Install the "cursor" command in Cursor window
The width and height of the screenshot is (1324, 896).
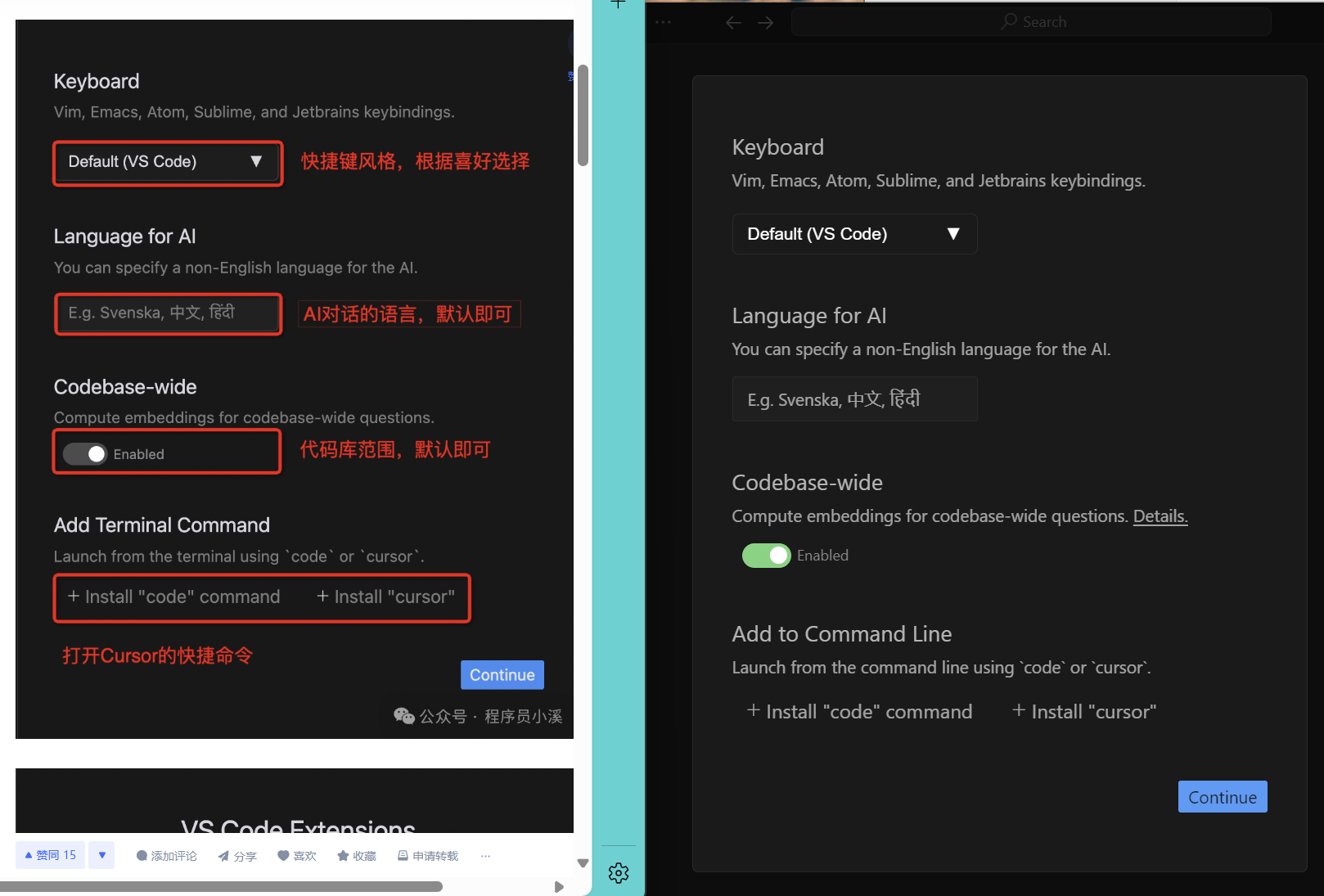pos(1084,712)
